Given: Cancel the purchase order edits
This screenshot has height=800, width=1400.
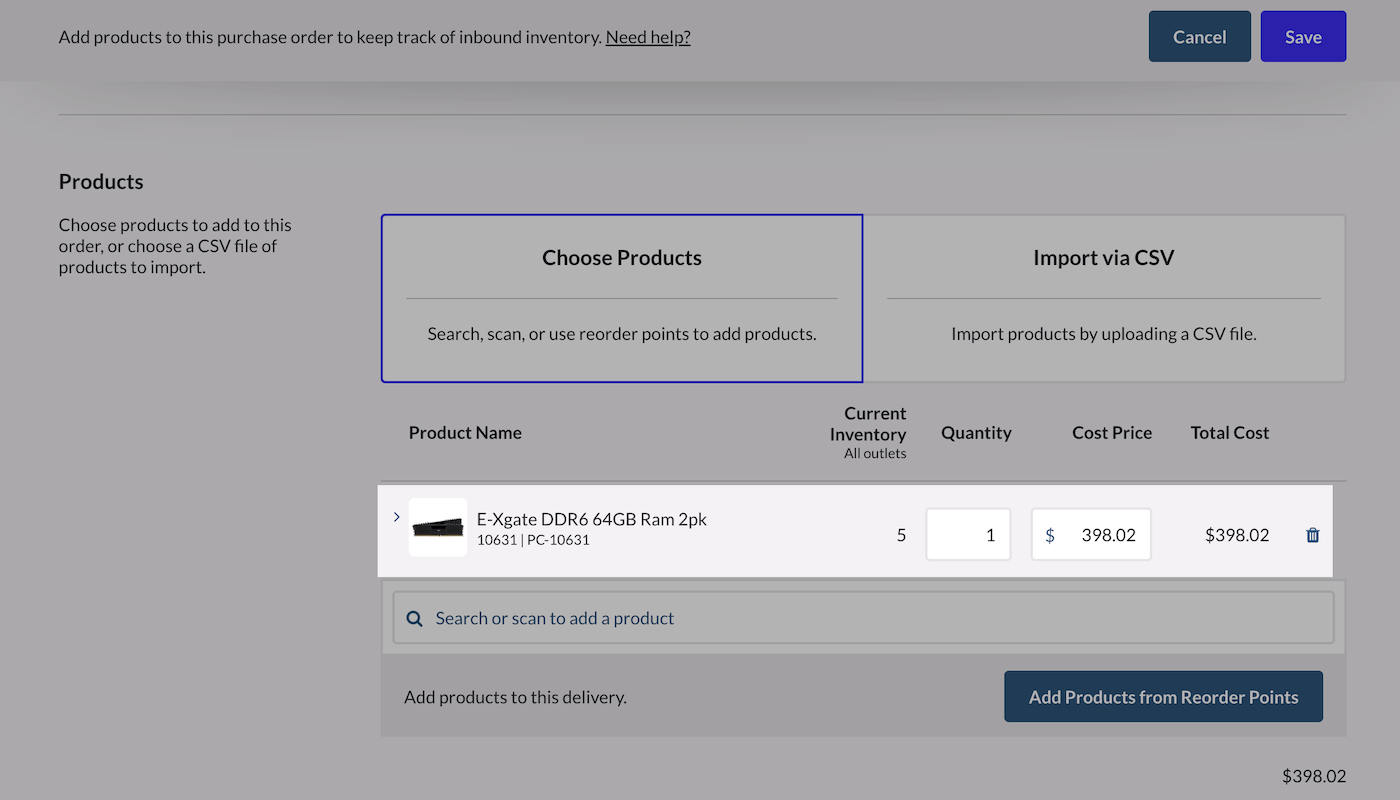Looking at the screenshot, I should point(1199,37).
